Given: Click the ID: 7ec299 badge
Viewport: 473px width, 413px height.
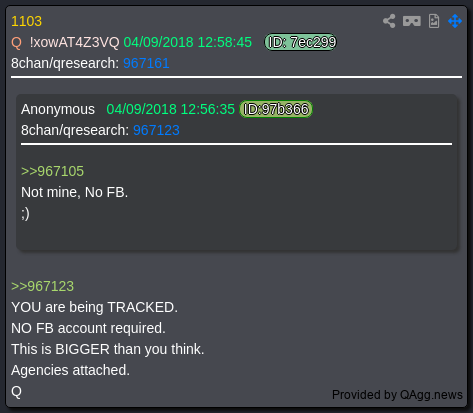Looking at the screenshot, I should point(300,42).
